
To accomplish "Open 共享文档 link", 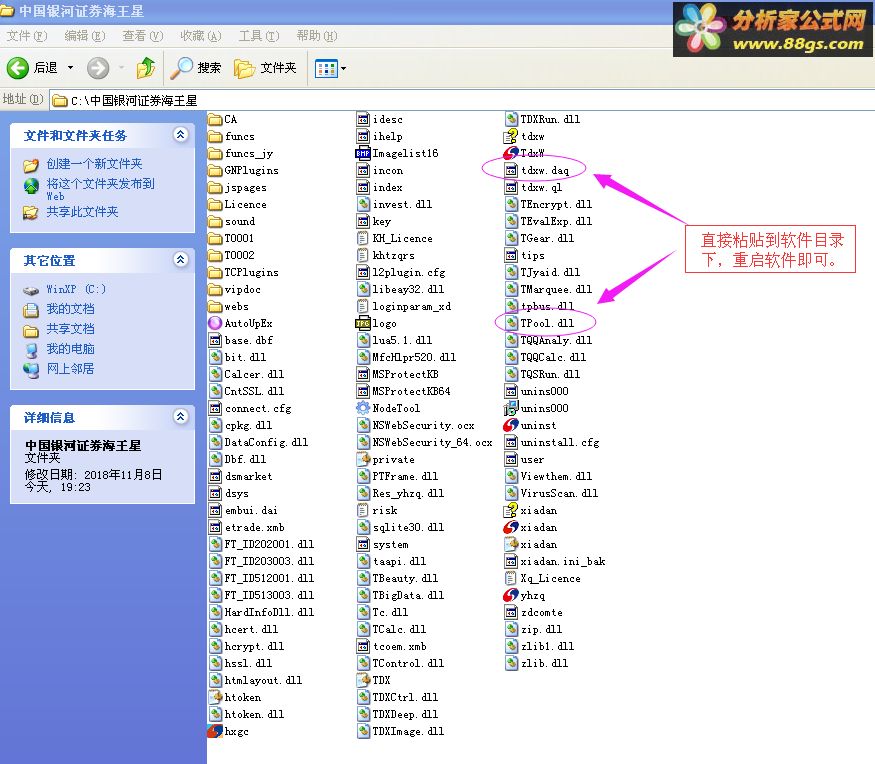I will (x=70, y=329).
